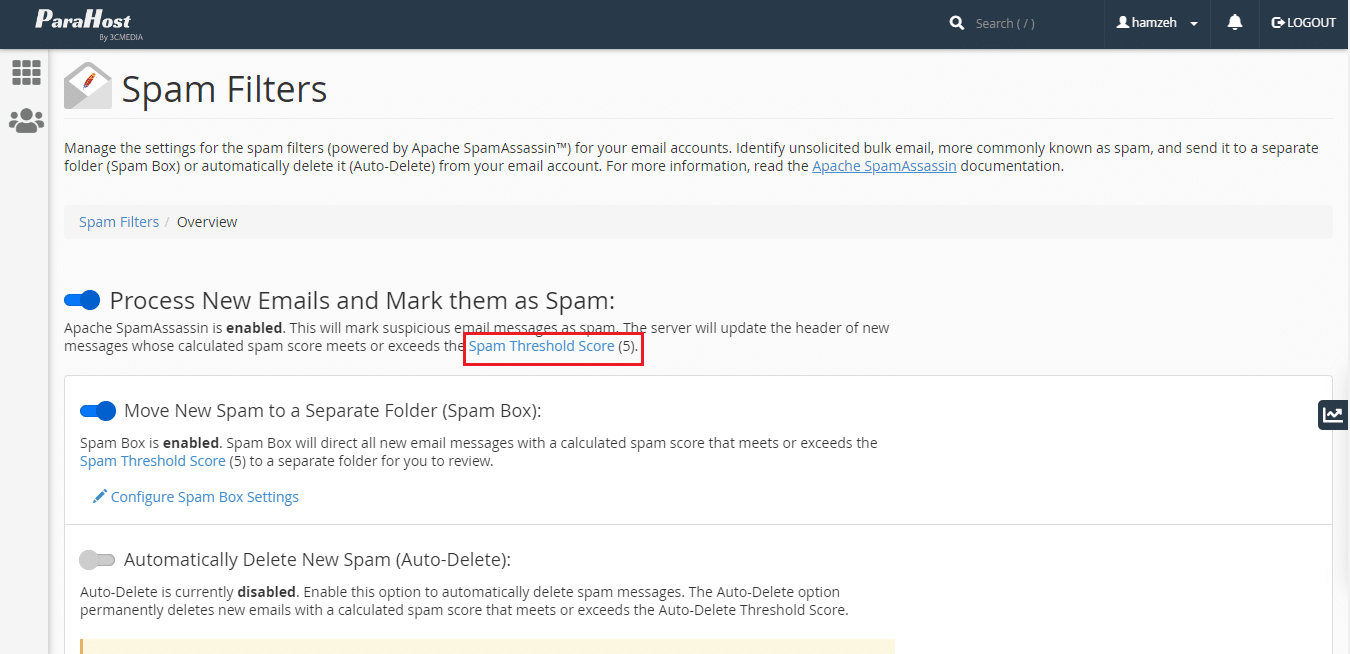Click the Spam Threshold Score link under Spam Box
The image size is (1350, 654).
(x=153, y=461)
